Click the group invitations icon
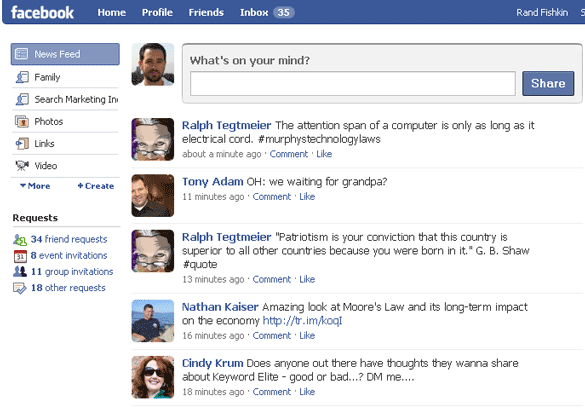585x410 pixels. point(20,271)
